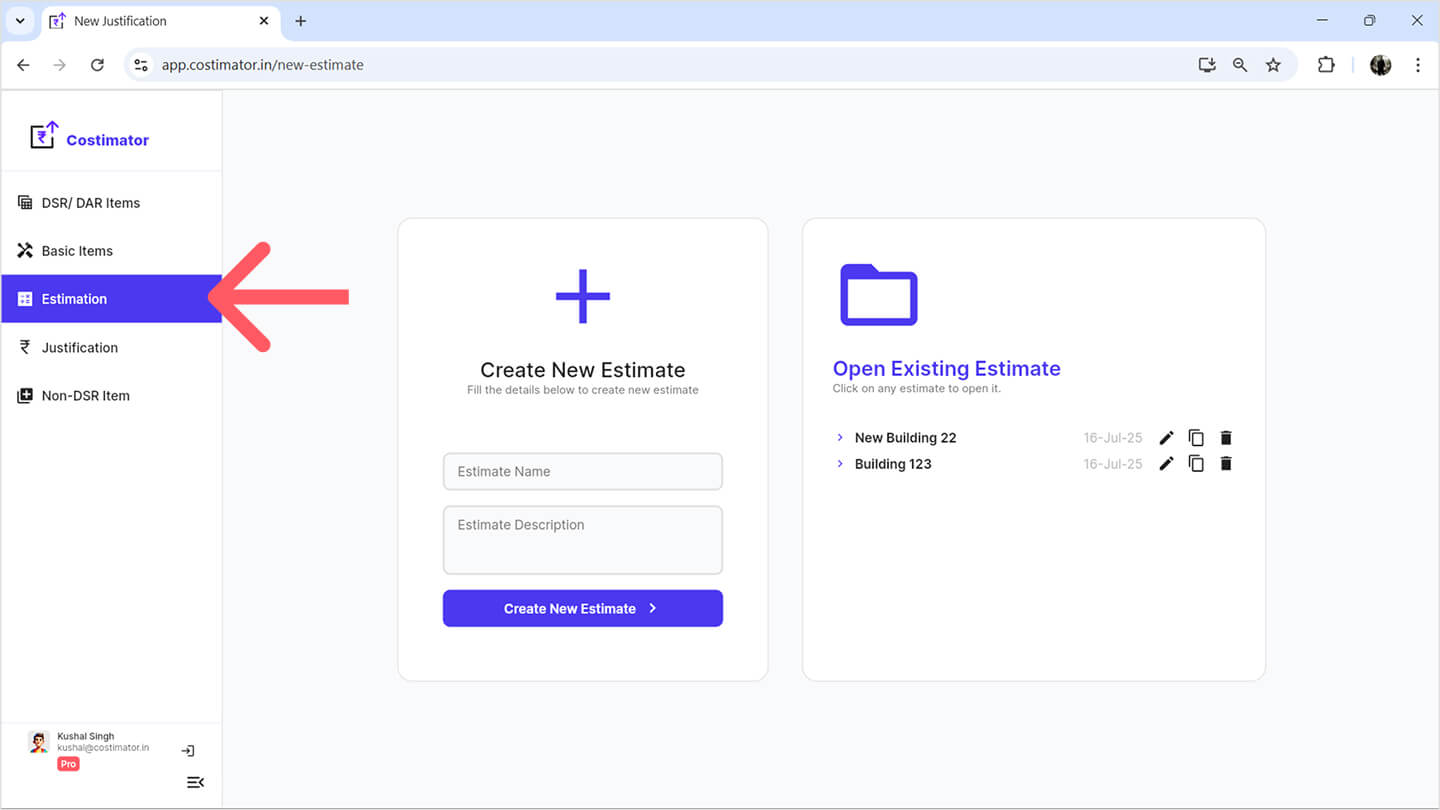Open the browser Extensions puzzle icon
Viewport: 1440px width, 810px height.
pyautogui.click(x=1326, y=65)
